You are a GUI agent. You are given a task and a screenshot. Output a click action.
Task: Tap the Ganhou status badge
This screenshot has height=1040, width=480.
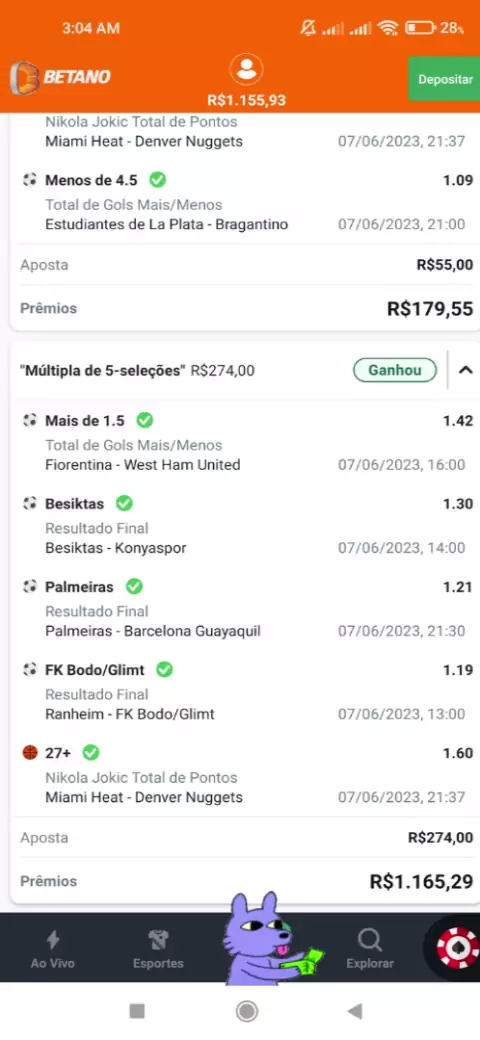point(394,370)
